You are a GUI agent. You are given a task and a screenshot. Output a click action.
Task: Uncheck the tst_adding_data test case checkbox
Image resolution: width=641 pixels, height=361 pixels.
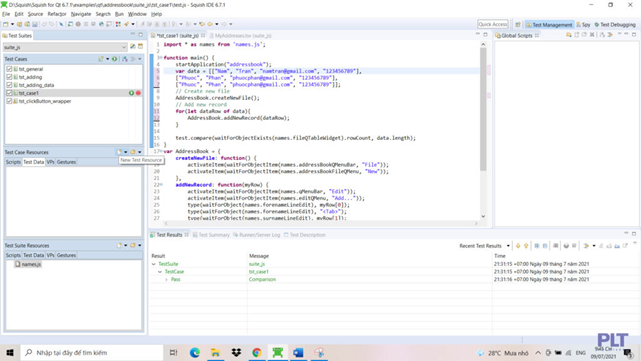[x=9, y=85]
